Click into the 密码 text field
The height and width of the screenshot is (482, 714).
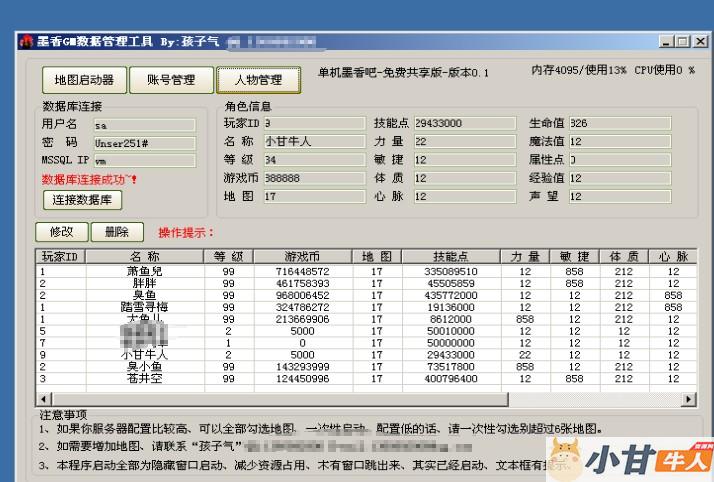click(x=144, y=142)
